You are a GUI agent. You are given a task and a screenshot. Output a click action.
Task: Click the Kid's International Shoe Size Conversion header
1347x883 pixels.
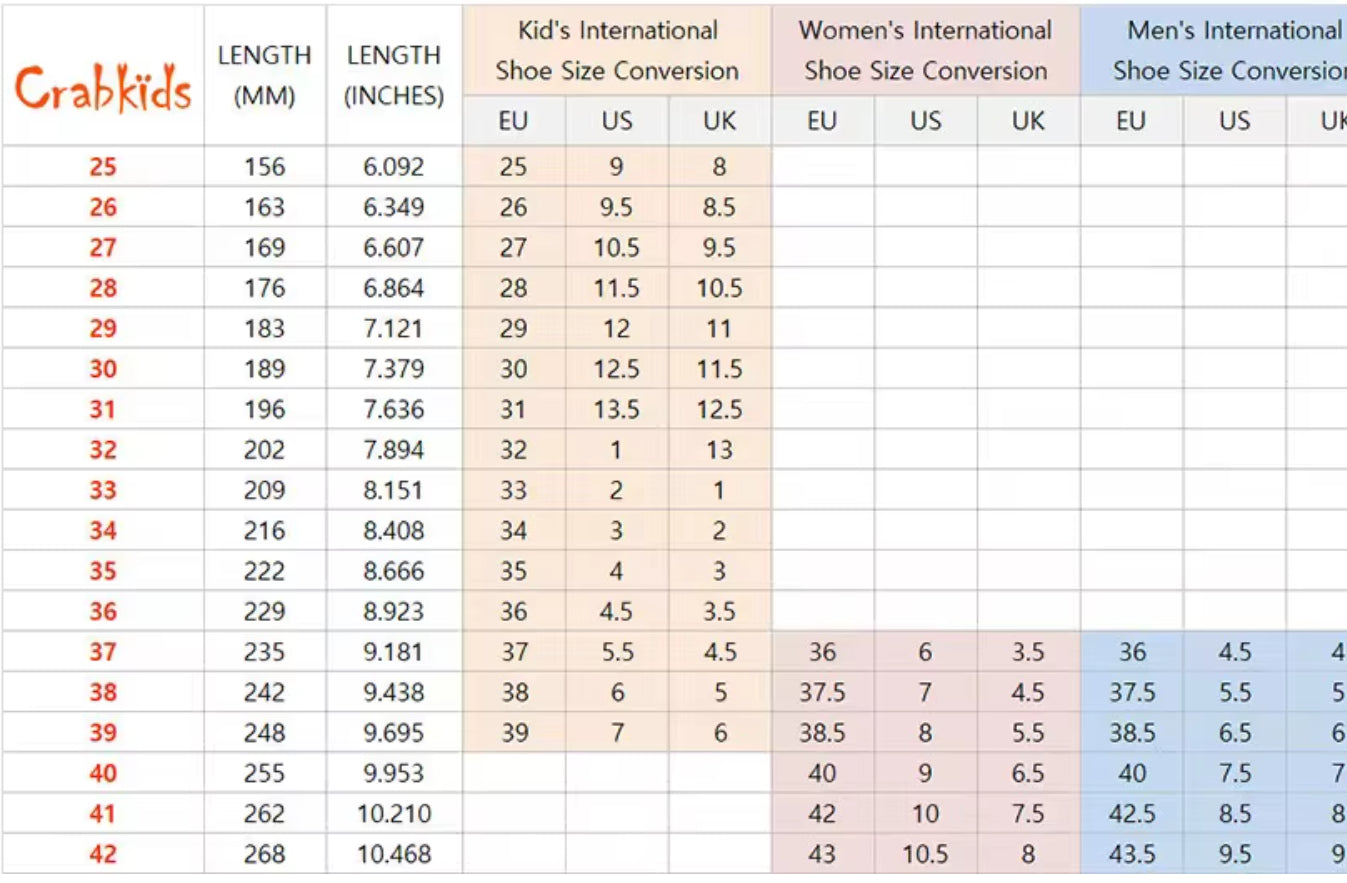[617, 51]
